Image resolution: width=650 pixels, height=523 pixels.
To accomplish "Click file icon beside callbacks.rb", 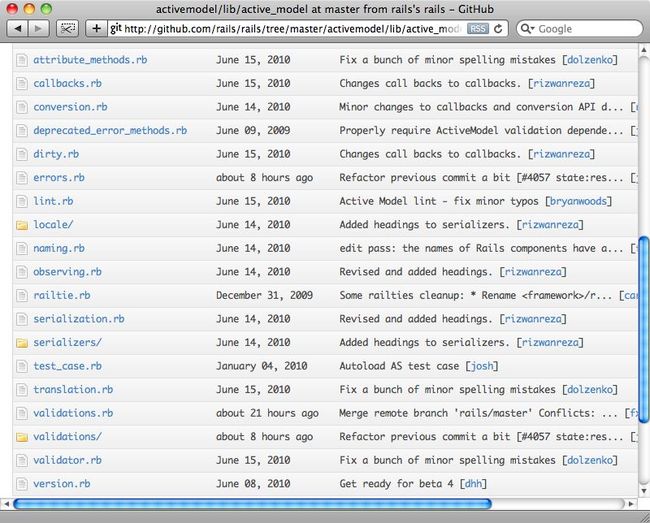I will coord(22,84).
